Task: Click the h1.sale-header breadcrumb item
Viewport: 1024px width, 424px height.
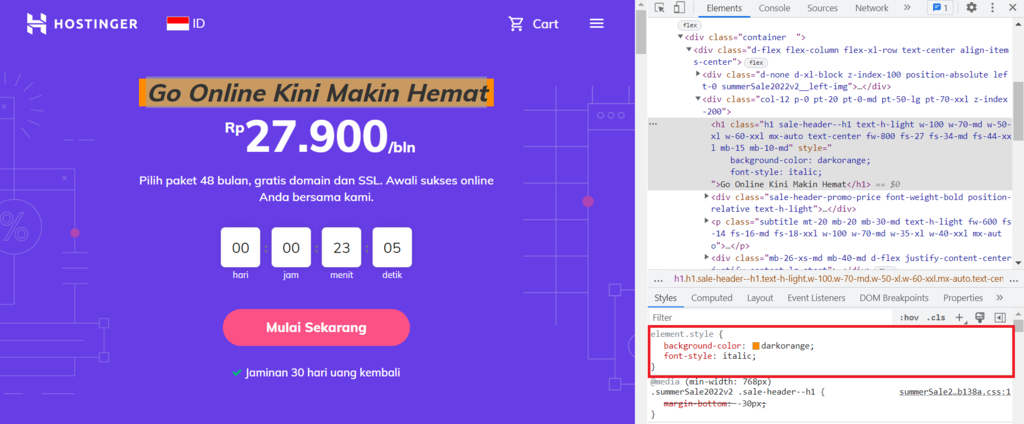Action: (838, 279)
